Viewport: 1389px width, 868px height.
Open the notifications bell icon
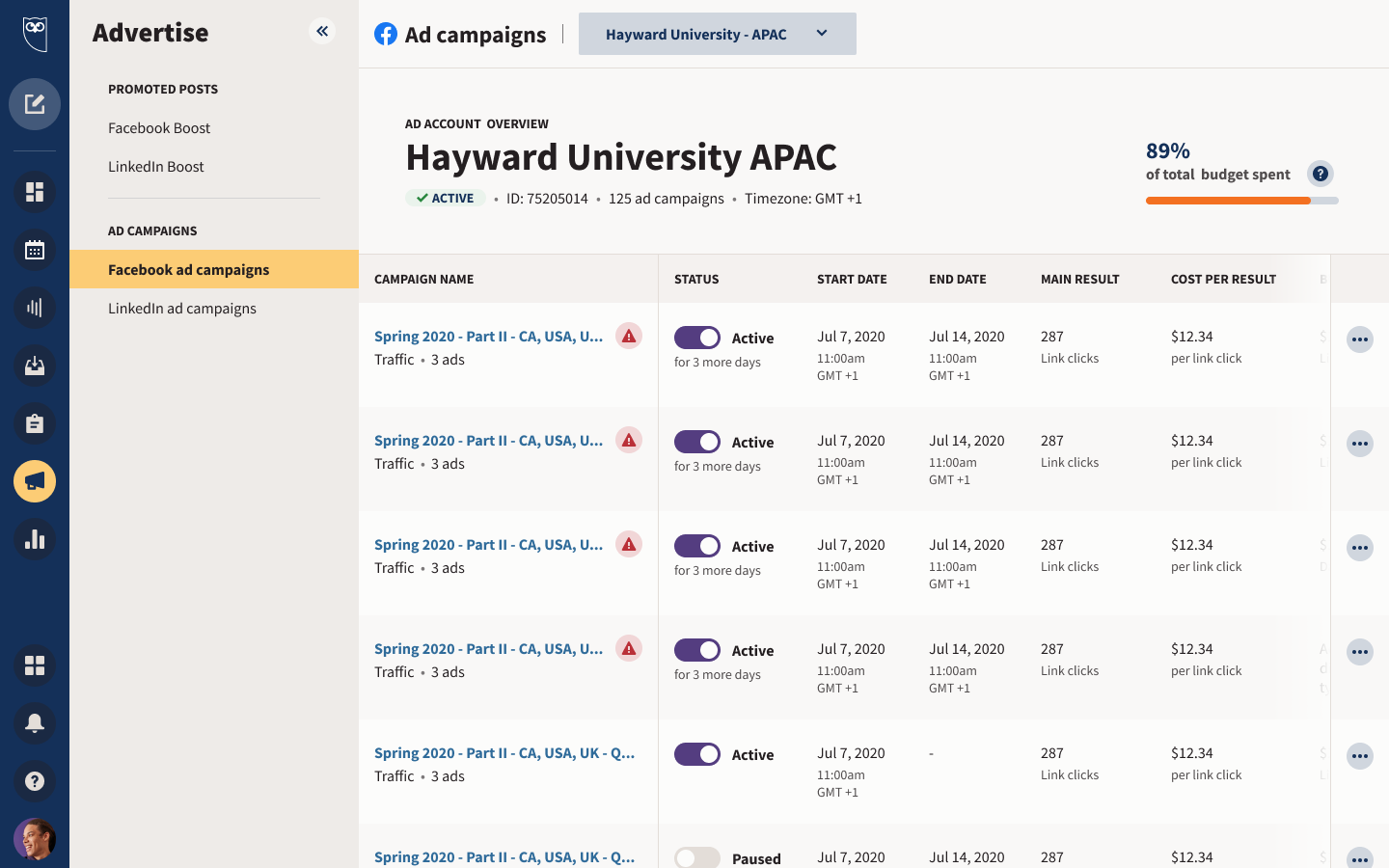point(35,723)
